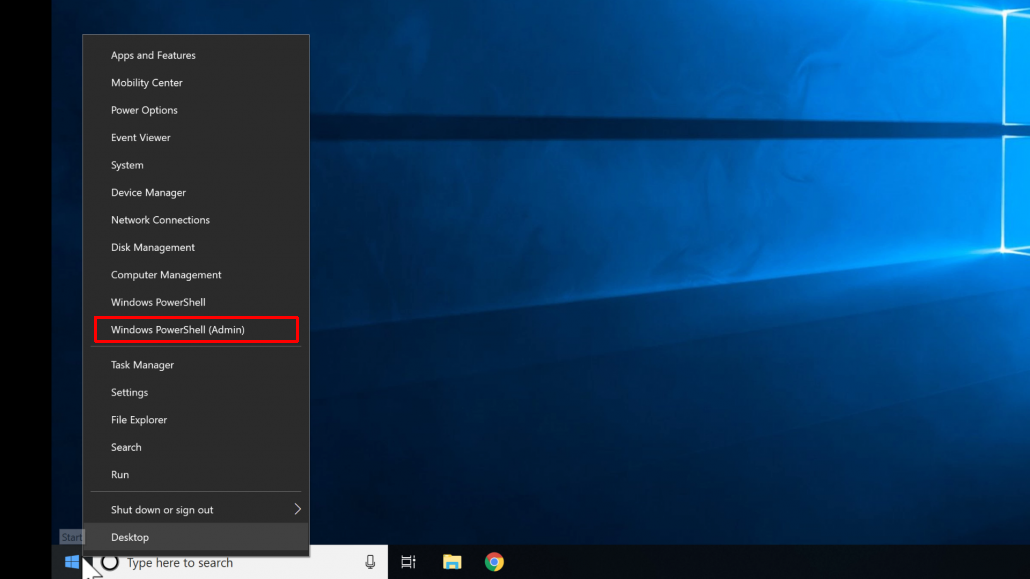Open non-admin Windows PowerShell entry
The image size is (1030, 579).
click(x=196, y=302)
